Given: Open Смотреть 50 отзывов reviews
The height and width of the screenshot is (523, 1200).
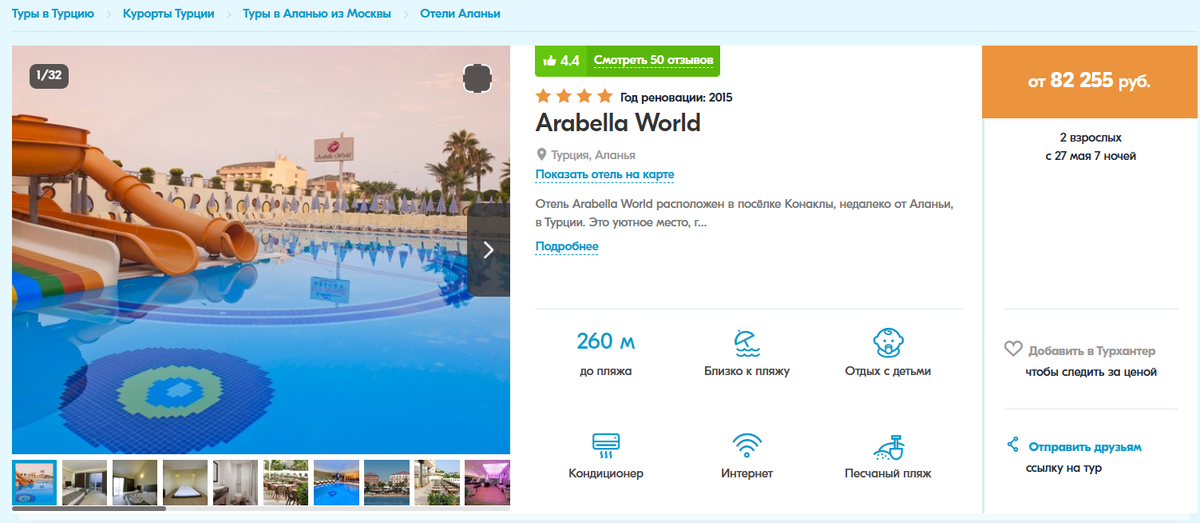Looking at the screenshot, I should pyautogui.click(x=653, y=60).
